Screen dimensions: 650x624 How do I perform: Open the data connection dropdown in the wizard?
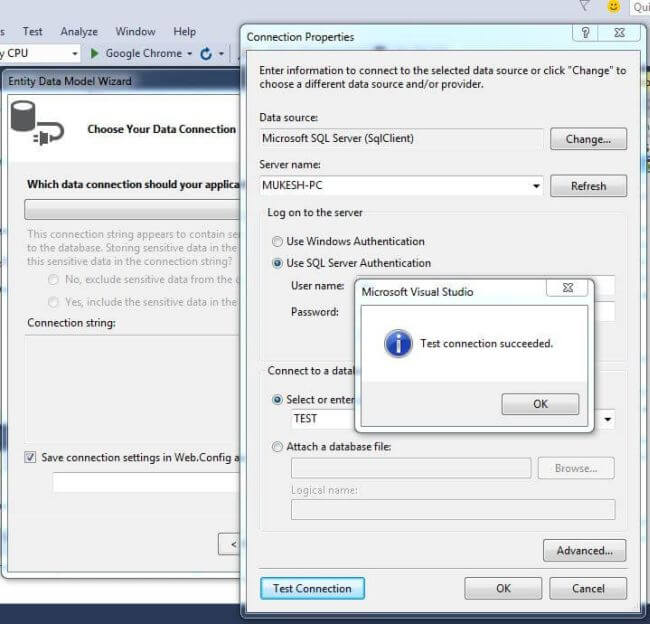click(x=132, y=209)
